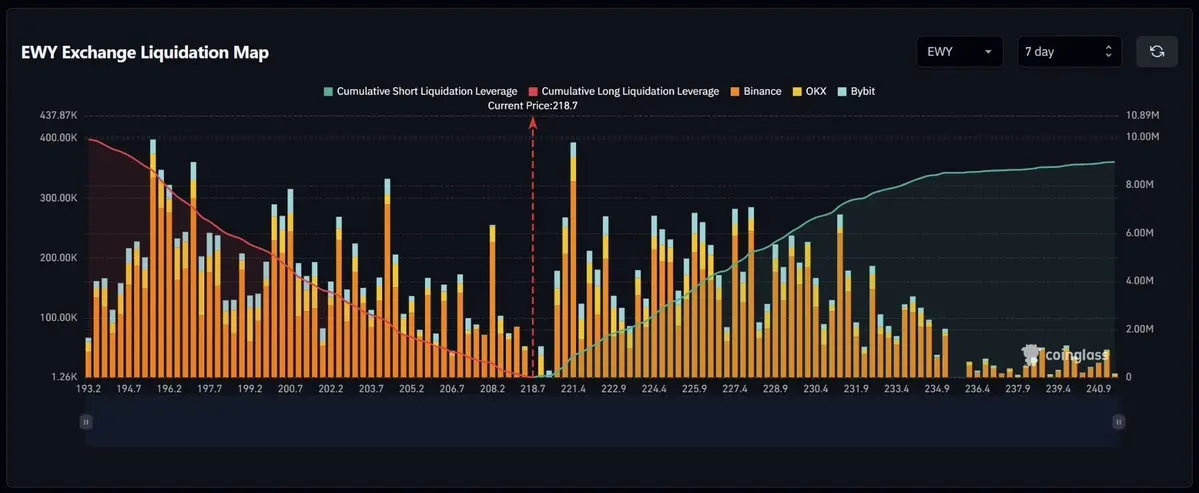Click the Current Price:218.7 label

[532, 105]
